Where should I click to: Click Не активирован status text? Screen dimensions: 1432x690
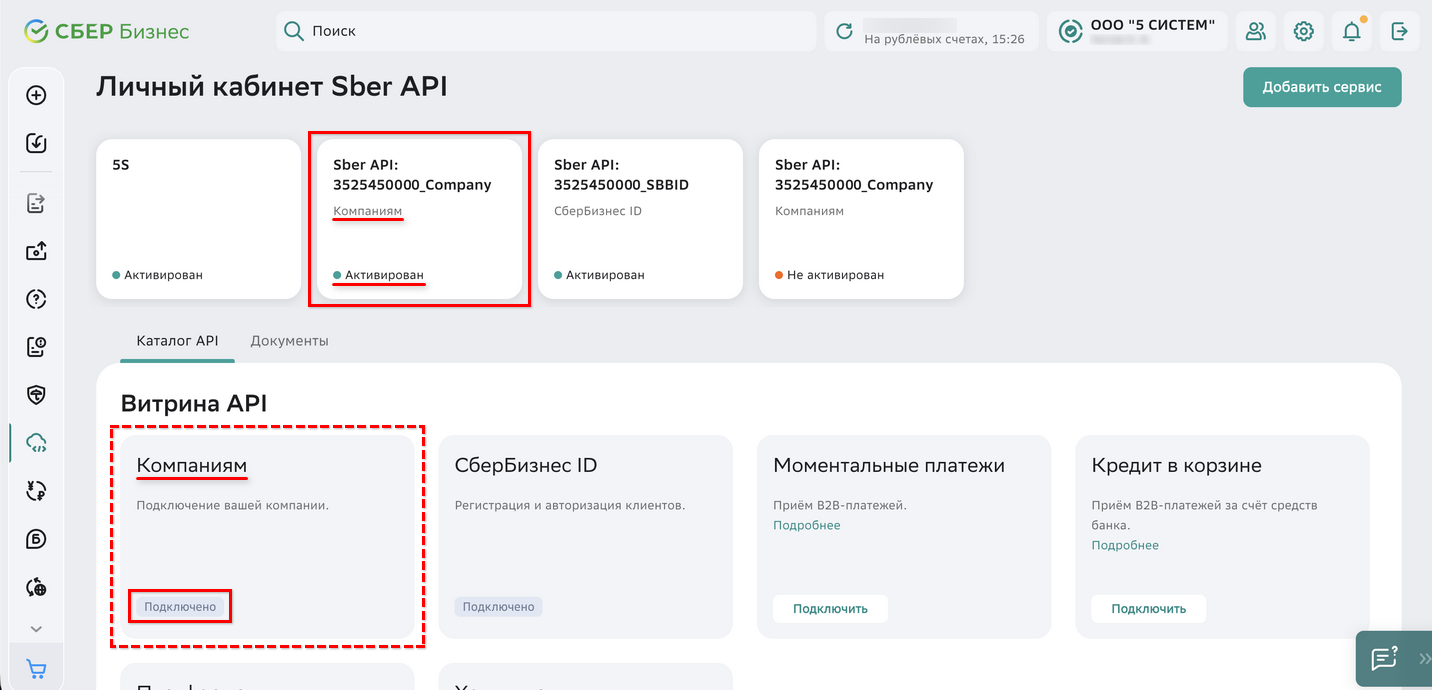coord(835,275)
